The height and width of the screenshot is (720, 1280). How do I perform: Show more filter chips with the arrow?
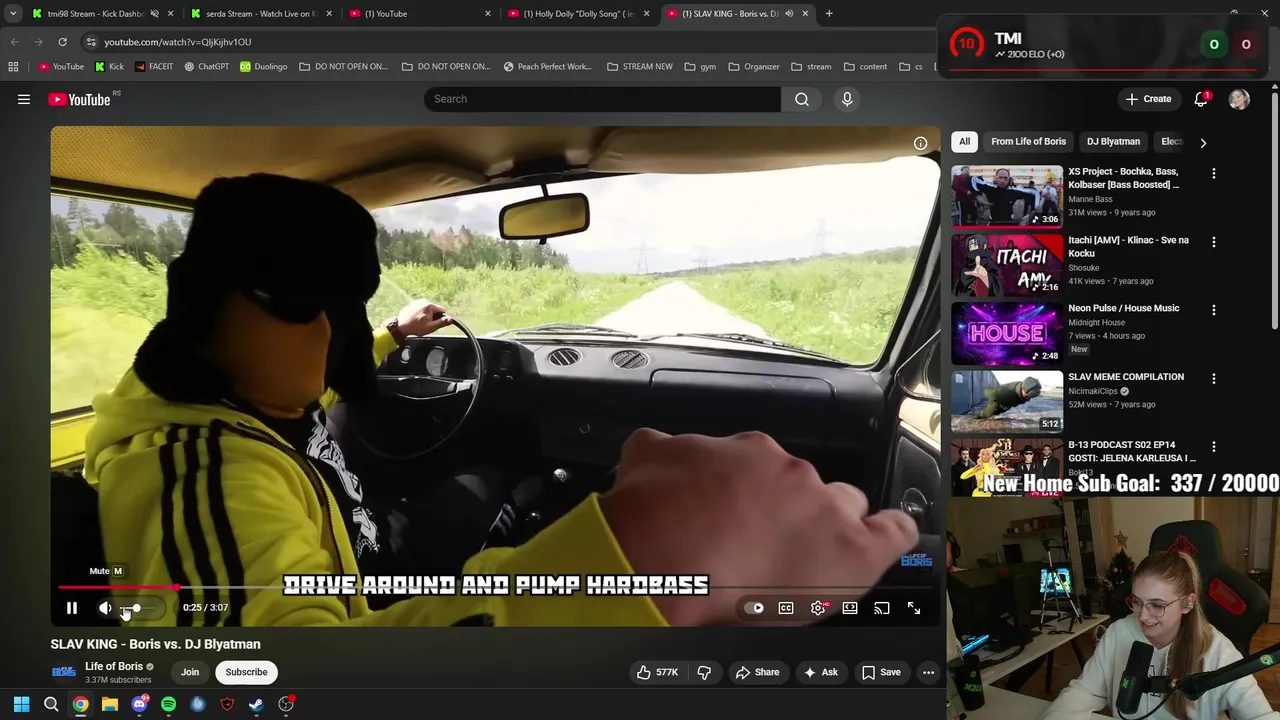[x=1203, y=142]
